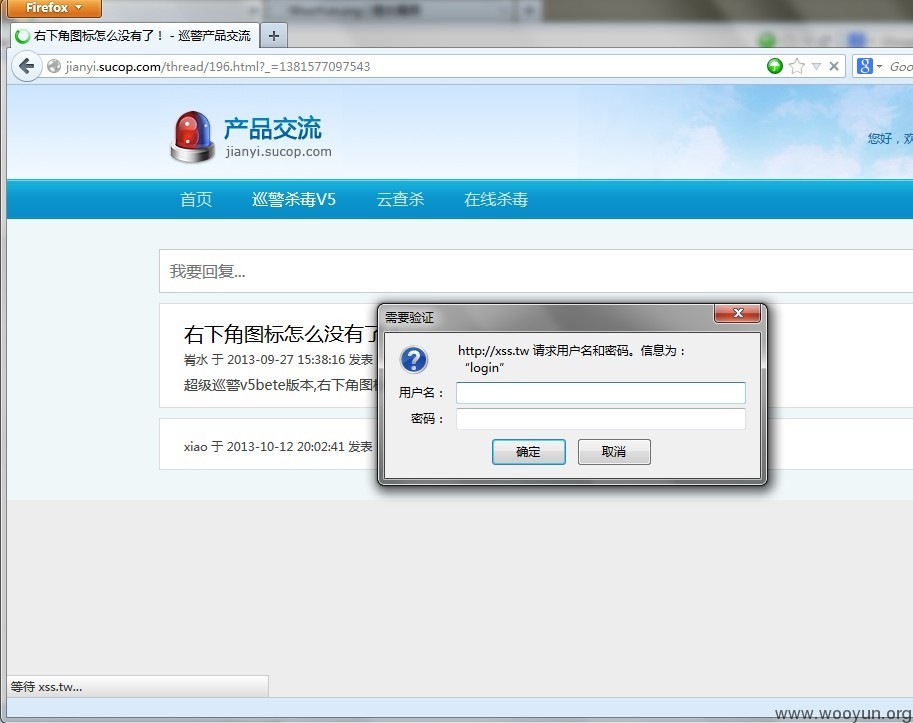Click the green arrow icon in address bar
The image size is (913, 723).
click(774, 66)
